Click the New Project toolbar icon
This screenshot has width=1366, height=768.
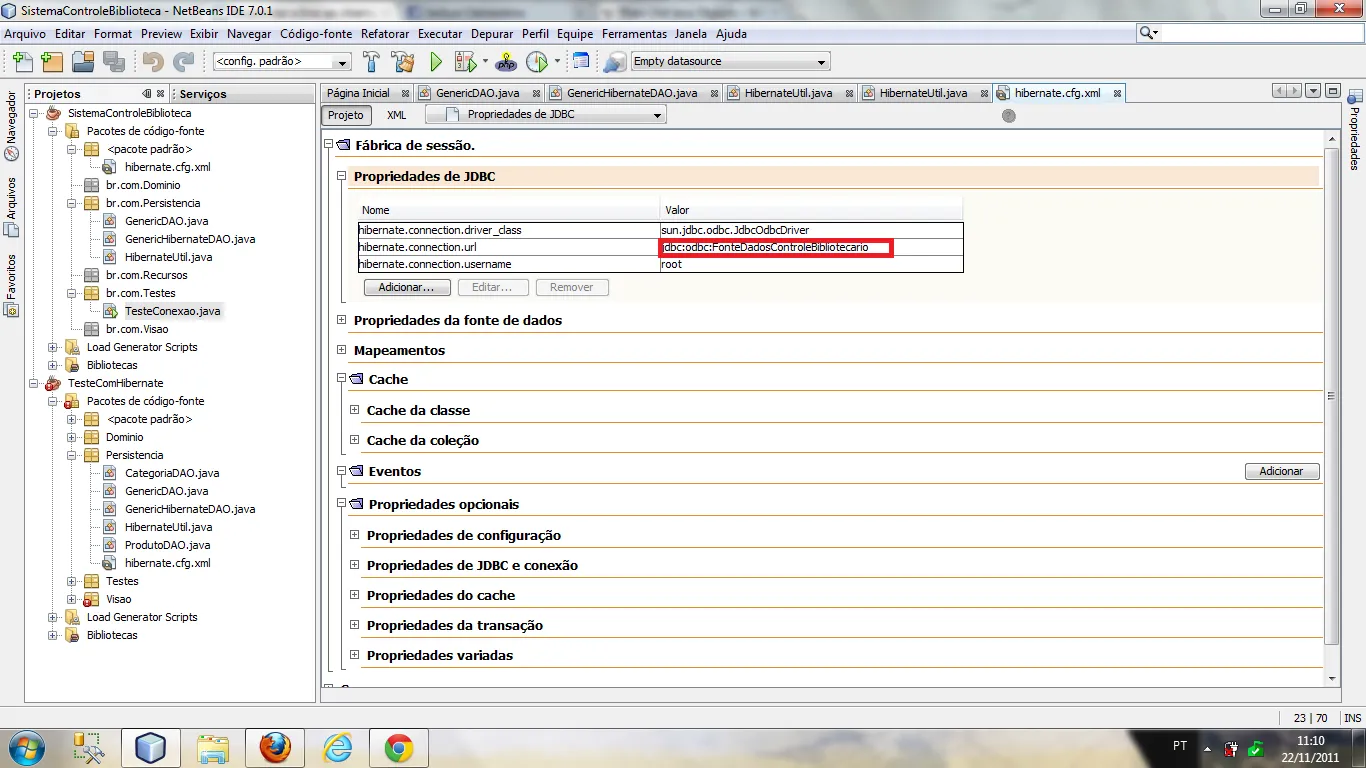pyautogui.click(x=52, y=62)
